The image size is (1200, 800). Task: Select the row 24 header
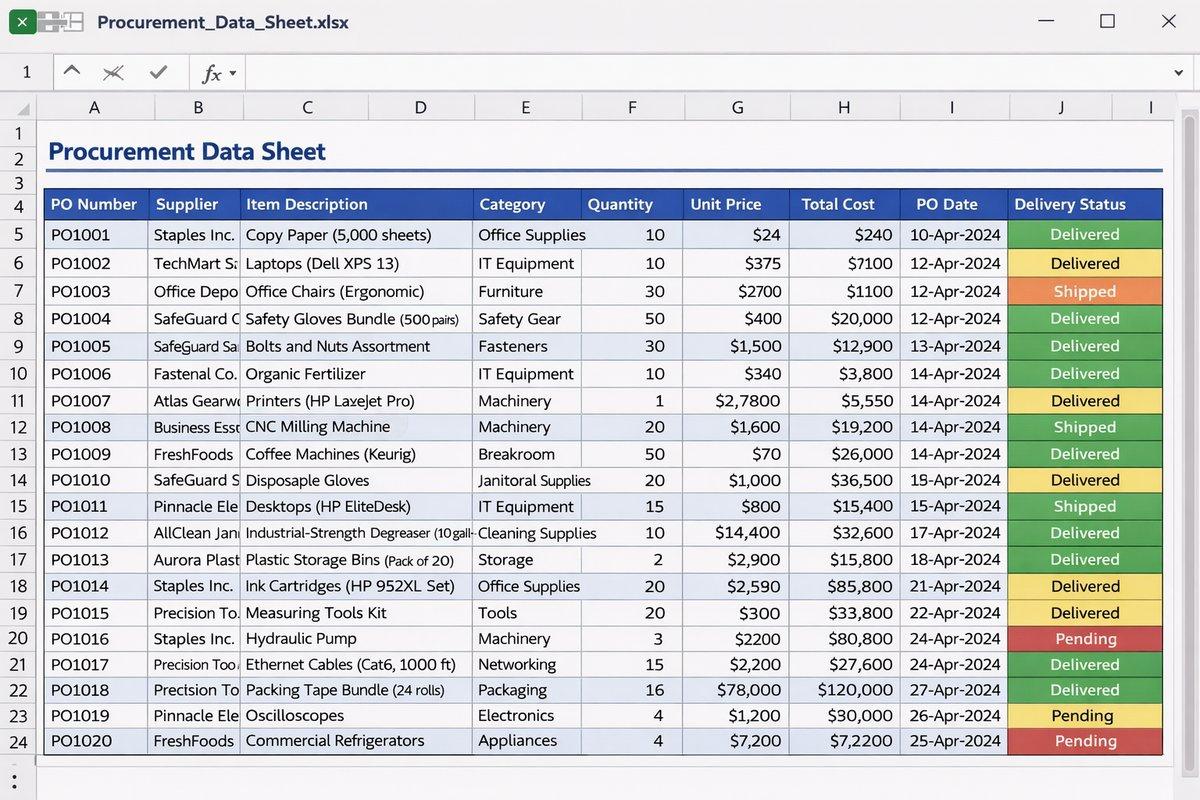coord(18,742)
